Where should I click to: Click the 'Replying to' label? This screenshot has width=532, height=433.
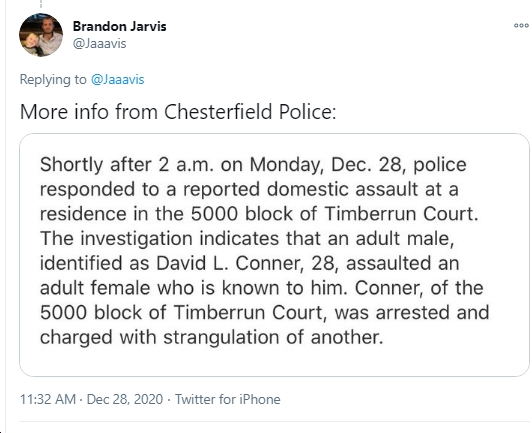[53, 80]
